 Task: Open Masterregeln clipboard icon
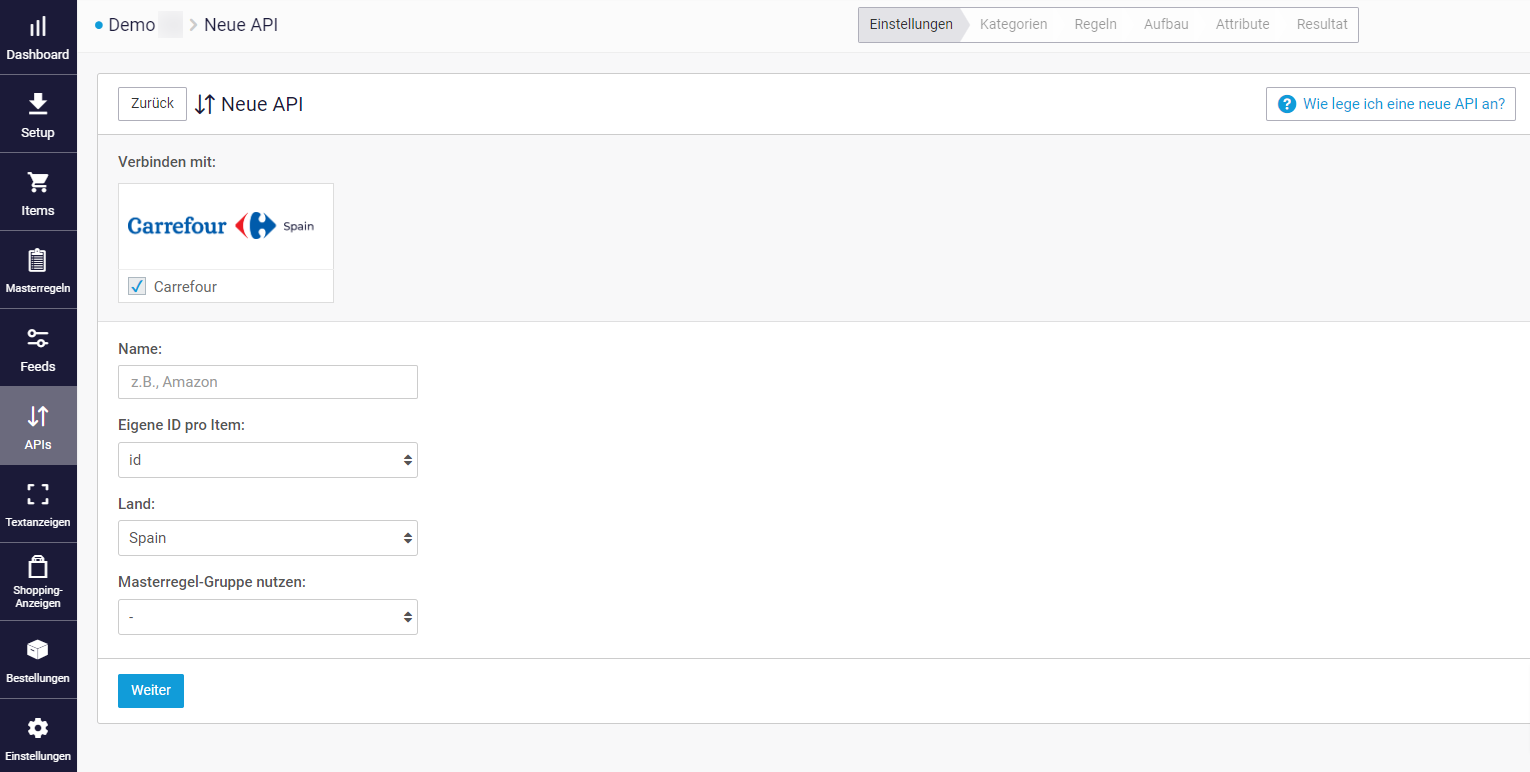point(38,260)
